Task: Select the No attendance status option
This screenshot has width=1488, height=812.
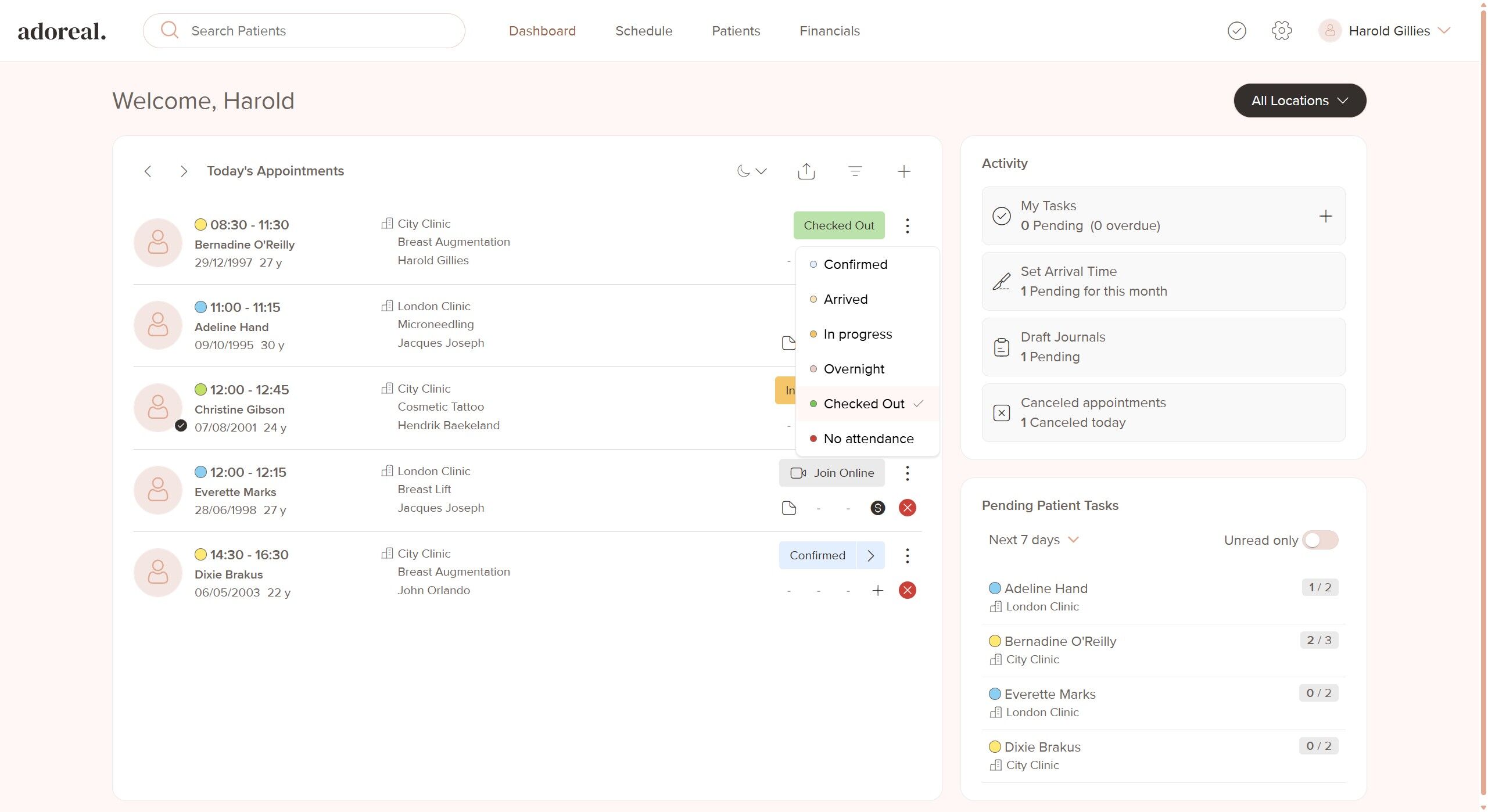Action: coord(868,439)
